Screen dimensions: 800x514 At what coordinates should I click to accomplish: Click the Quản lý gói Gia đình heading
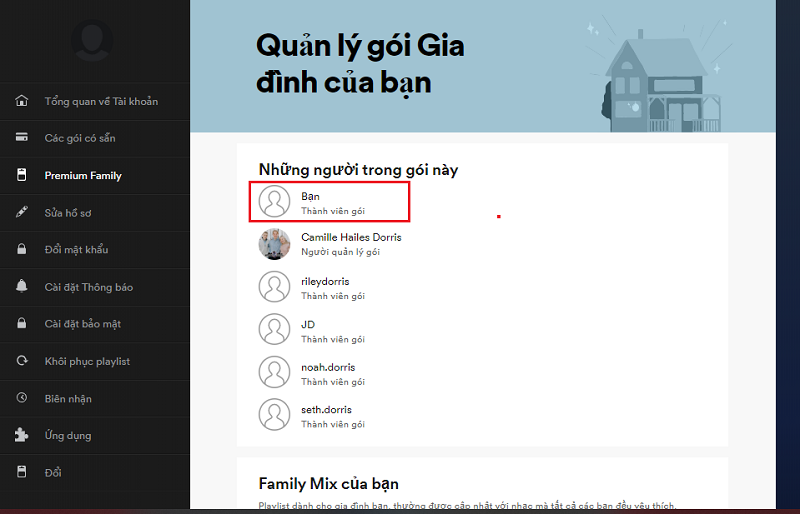click(360, 64)
